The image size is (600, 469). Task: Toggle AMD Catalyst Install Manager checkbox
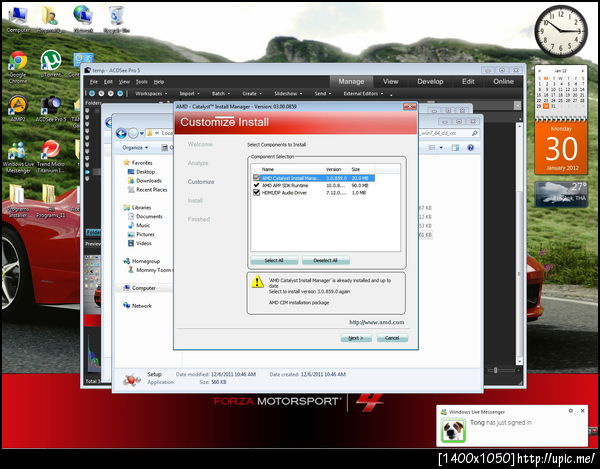[256, 178]
